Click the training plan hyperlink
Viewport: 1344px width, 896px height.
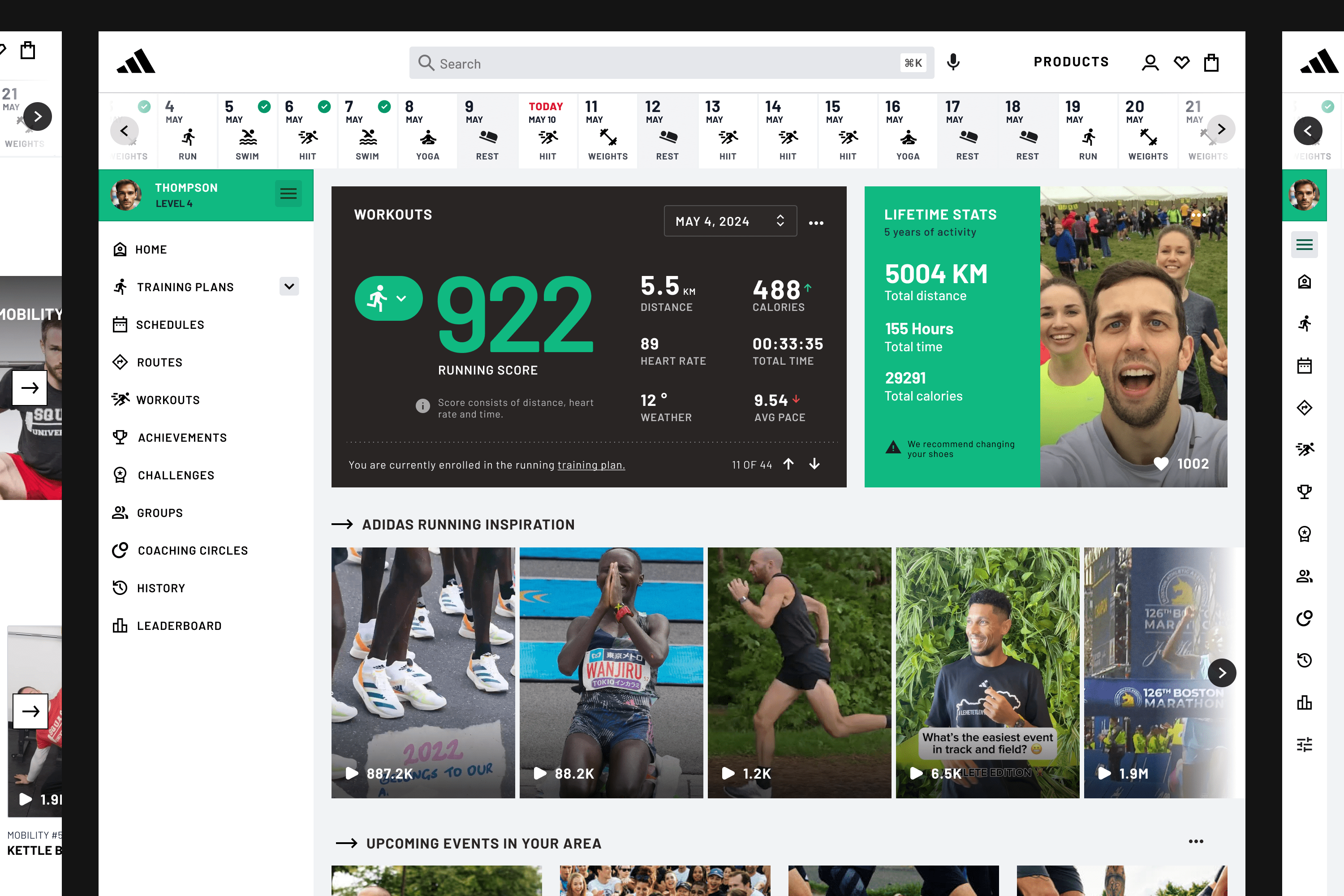pos(591,464)
